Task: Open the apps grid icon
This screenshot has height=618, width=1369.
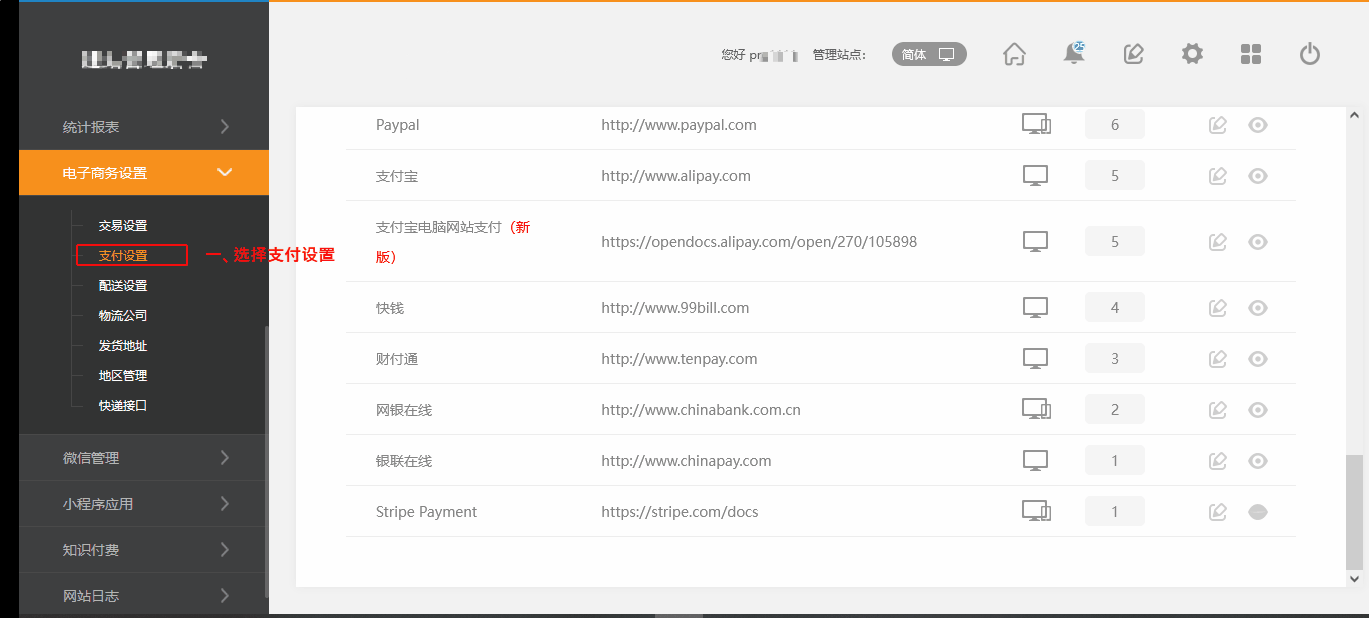Action: point(1251,54)
